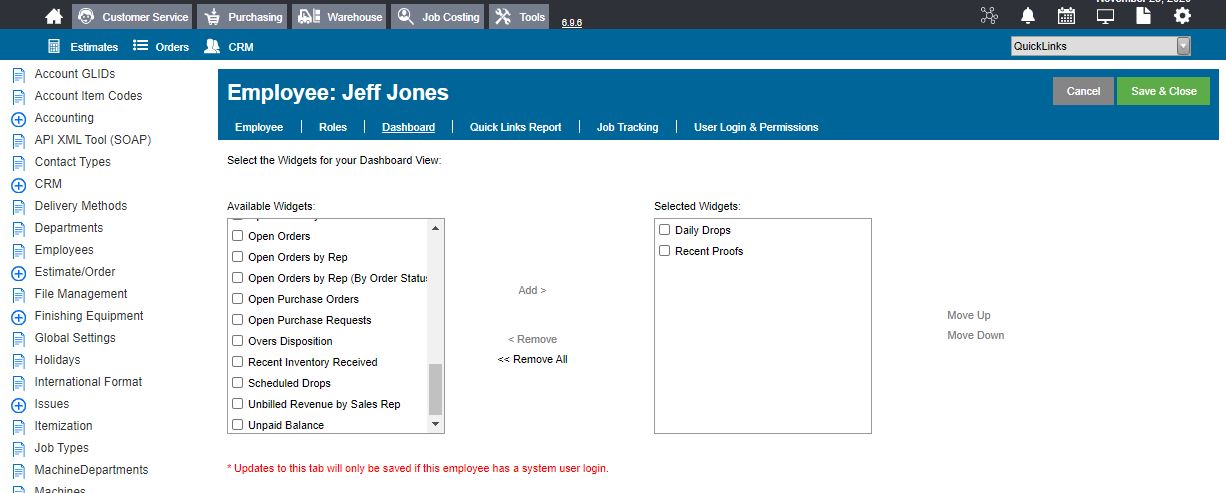Open the calendar icon

pyautogui.click(x=1066, y=16)
